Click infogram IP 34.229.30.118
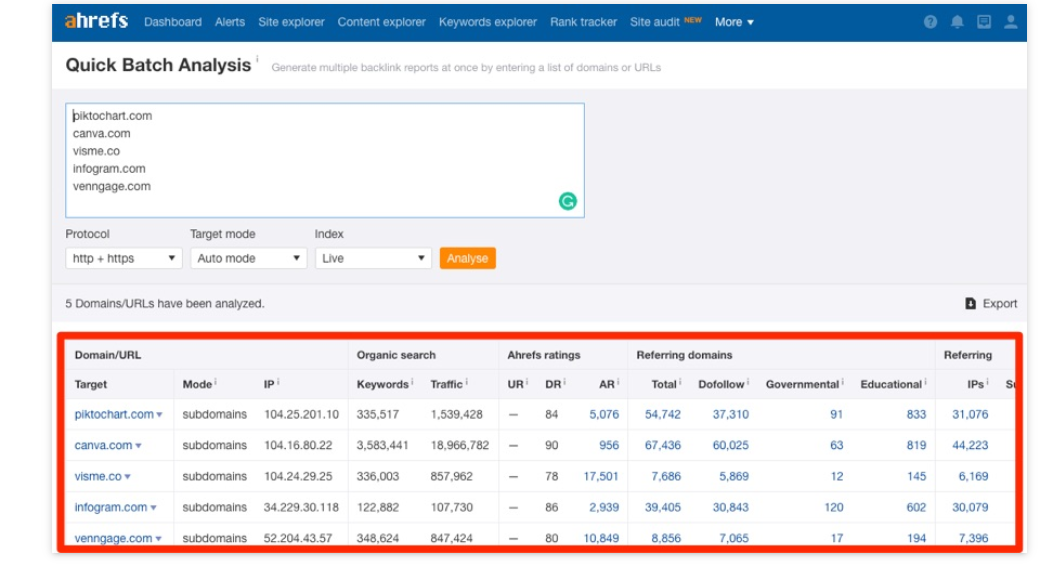1047x568 pixels. 301,507
